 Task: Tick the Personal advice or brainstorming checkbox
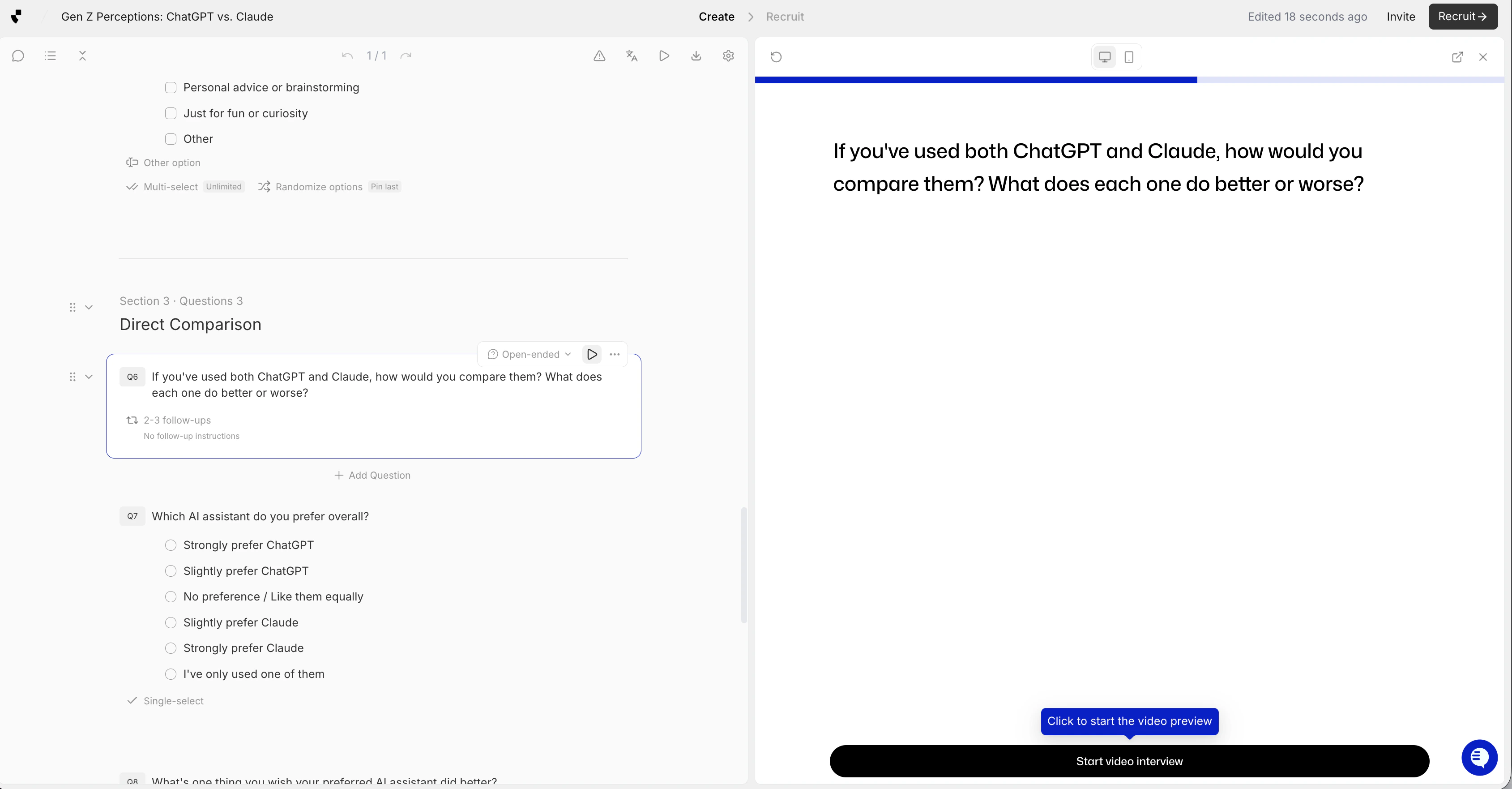pos(171,87)
